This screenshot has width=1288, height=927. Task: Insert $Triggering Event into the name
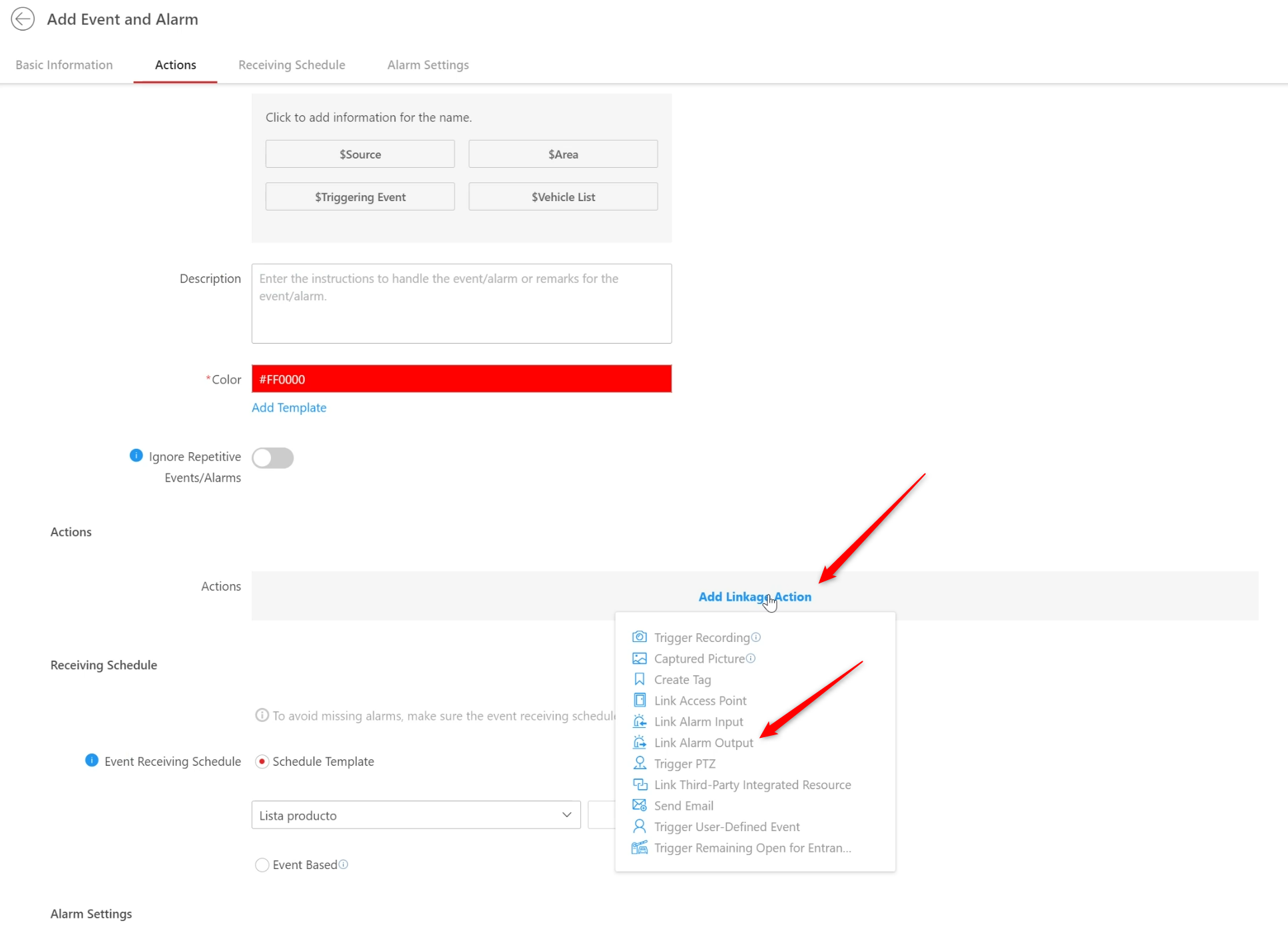click(x=360, y=196)
